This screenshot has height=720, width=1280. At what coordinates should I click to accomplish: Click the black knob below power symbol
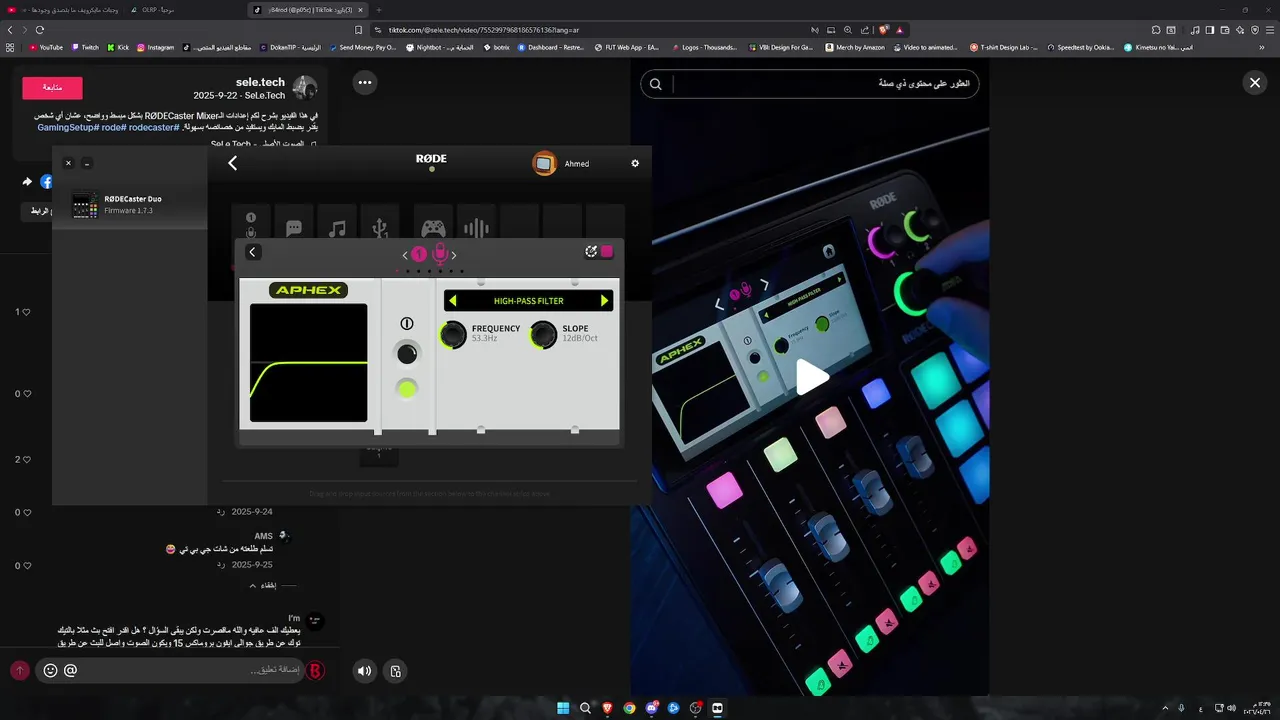coord(406,353)
